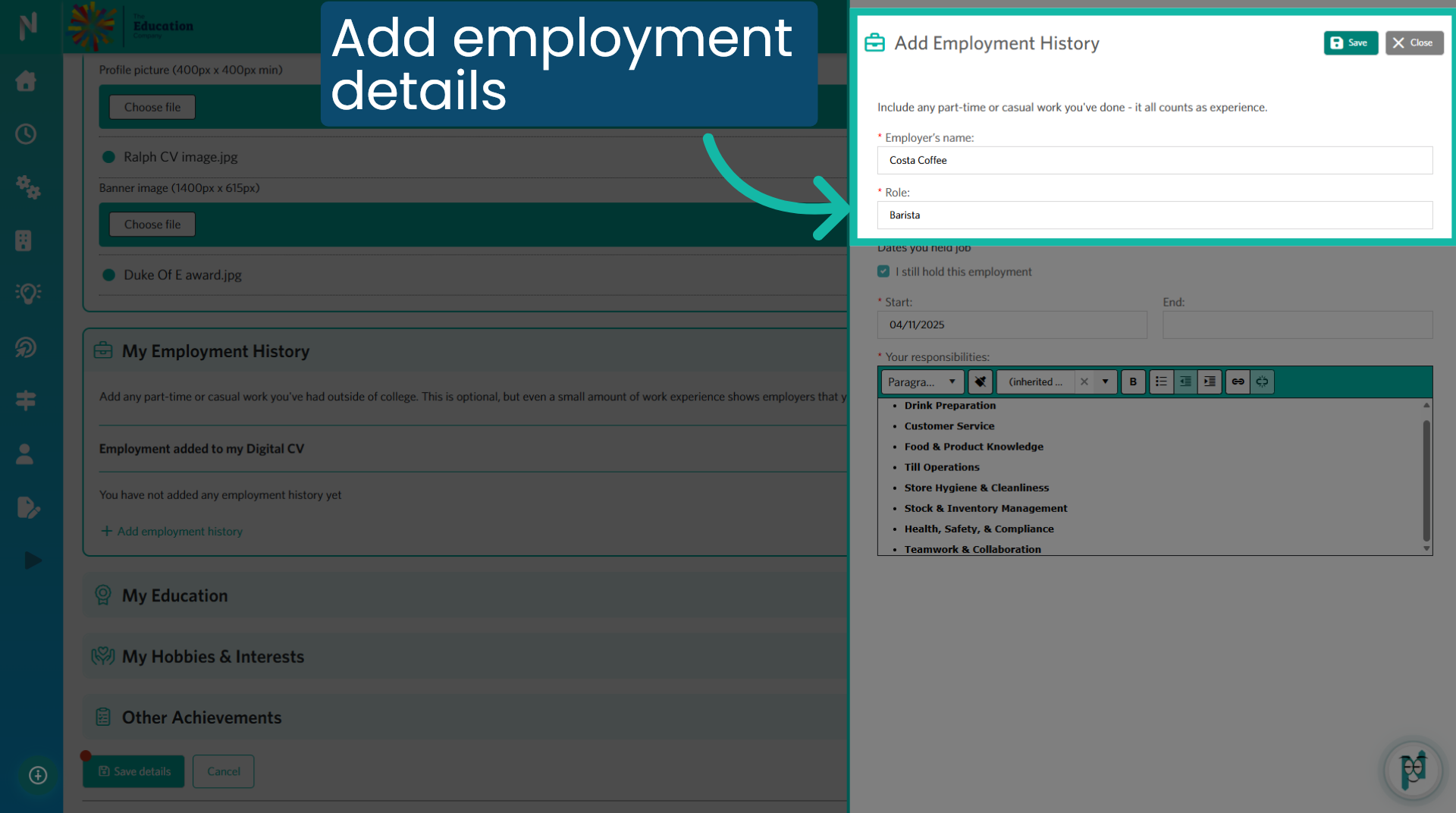The width and height of the screenshot is (1456, 813).
Task: Click the responsibilities editor scrollbar
Action: (x=1426, y=479)
